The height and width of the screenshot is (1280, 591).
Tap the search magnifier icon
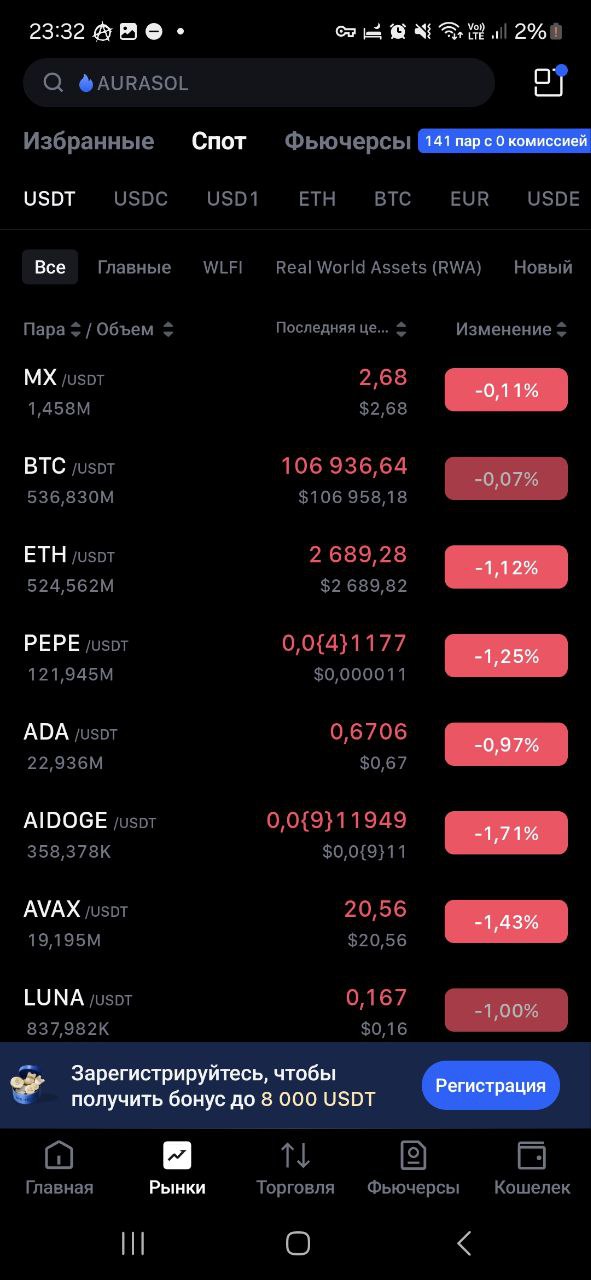pos(53,83)
